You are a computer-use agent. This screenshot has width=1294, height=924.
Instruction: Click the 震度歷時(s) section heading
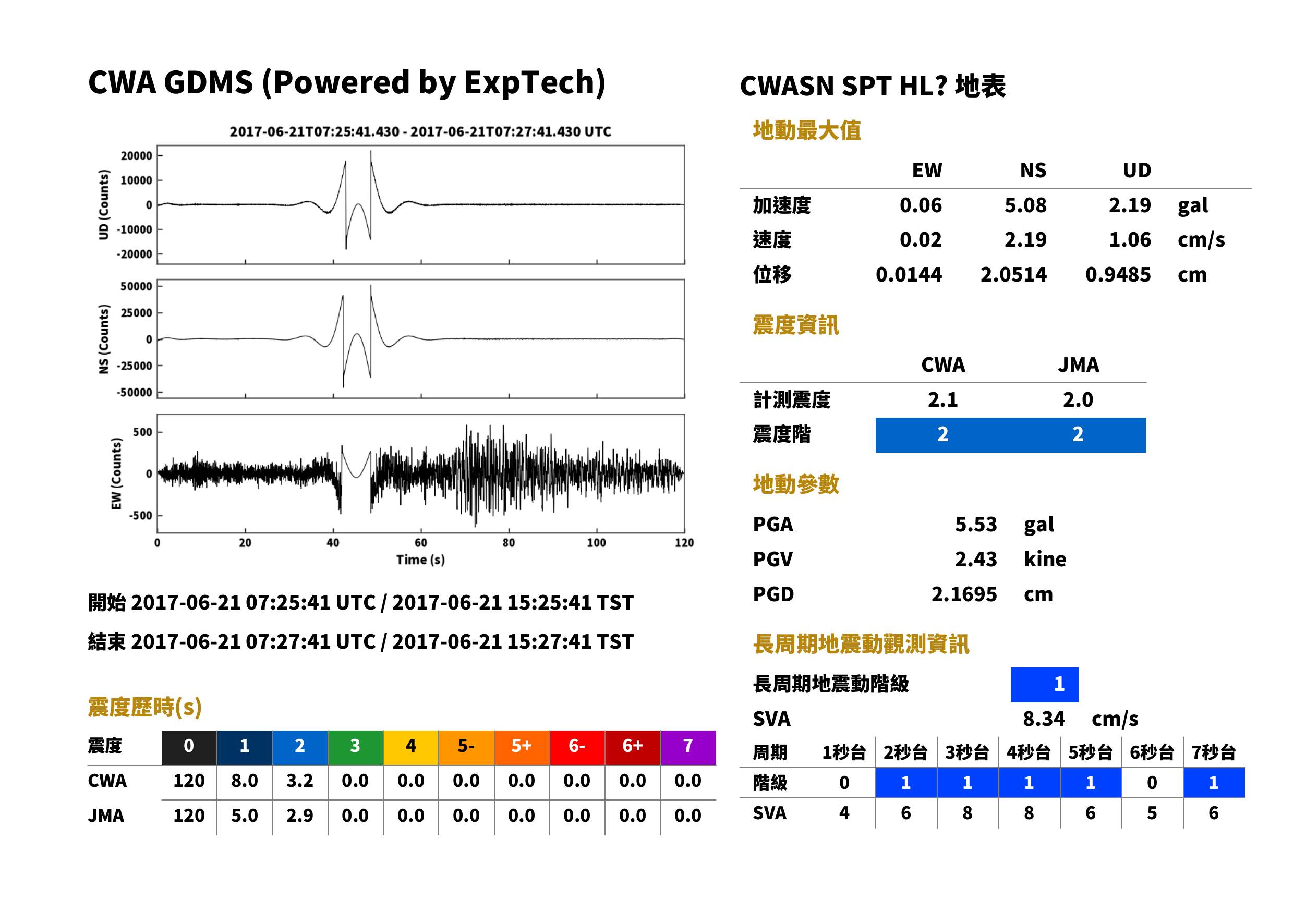144,707
